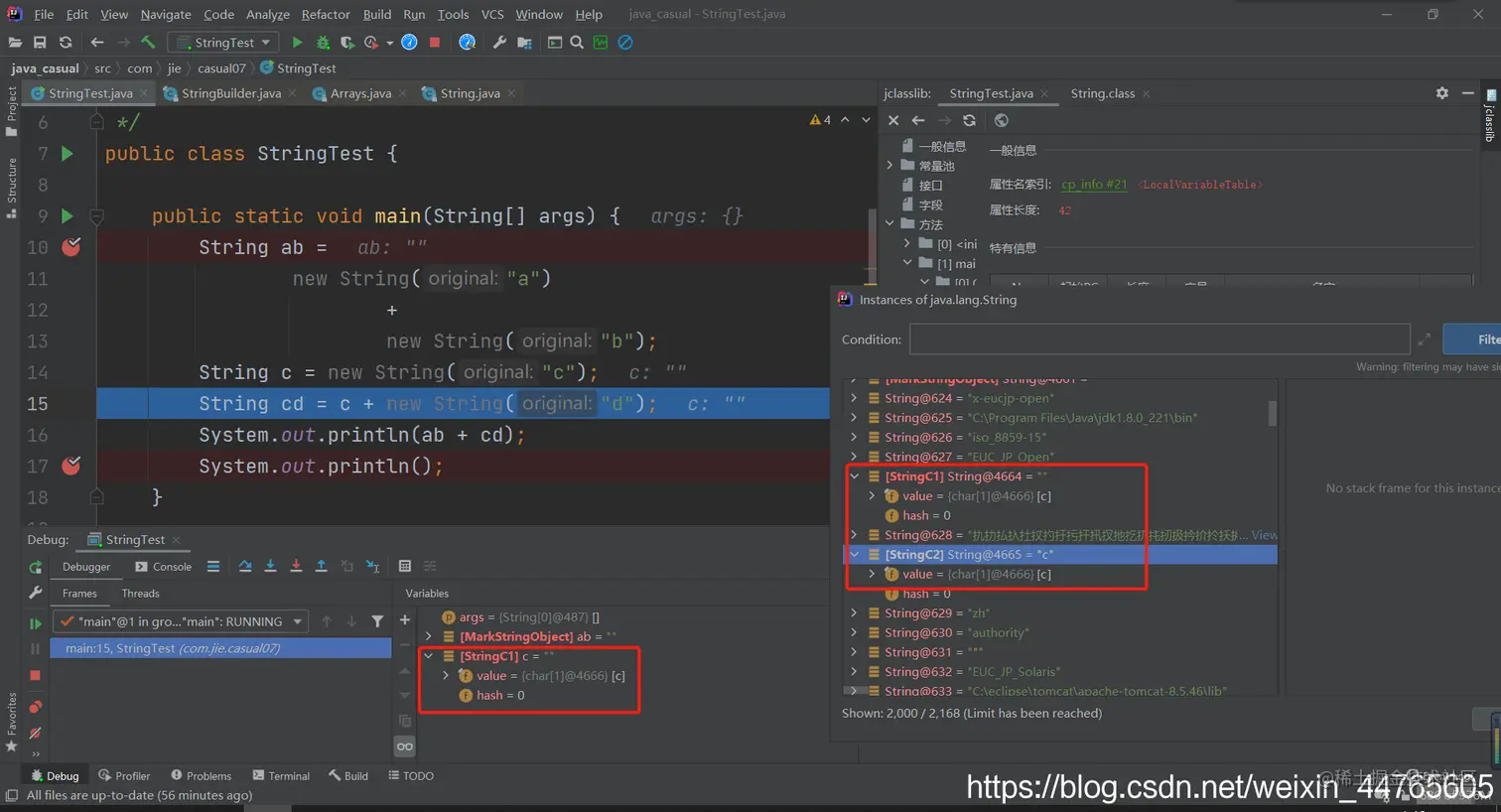Click Step Out up-arrow icon
Viewport: 1501px width, 812px height.
click(321, 566)
